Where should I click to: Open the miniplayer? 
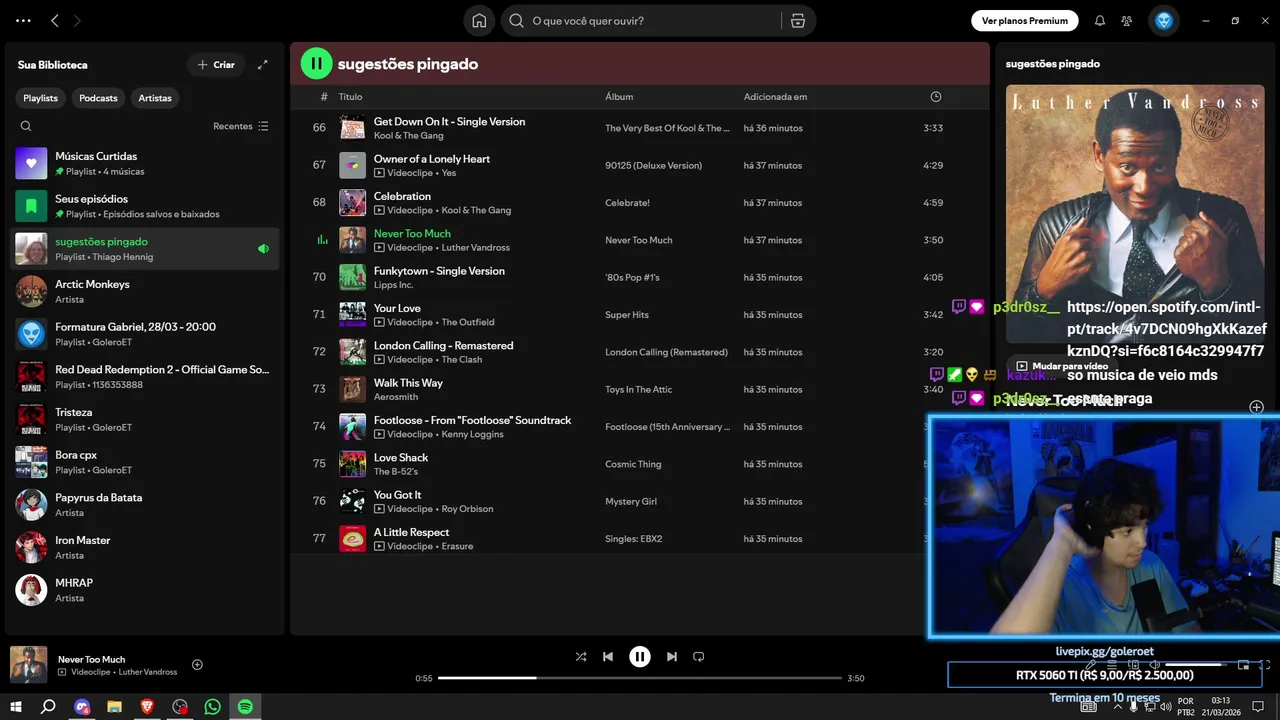[1243, 664]
